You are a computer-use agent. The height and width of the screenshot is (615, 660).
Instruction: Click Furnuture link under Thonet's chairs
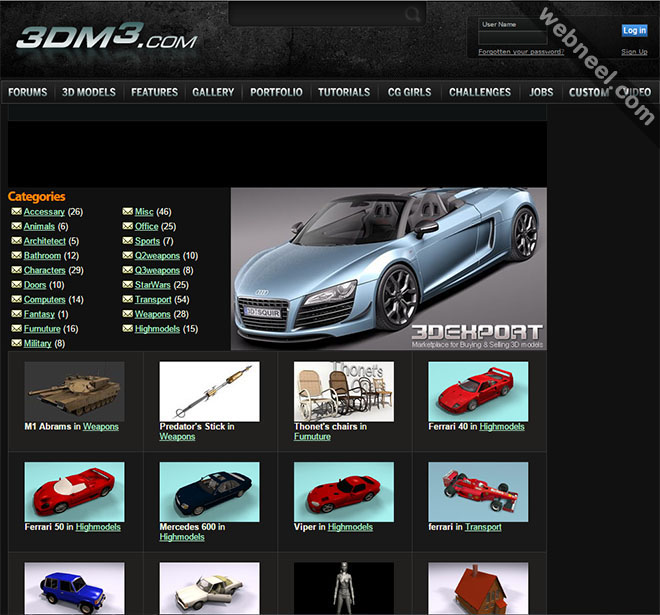tap(312, 437)
